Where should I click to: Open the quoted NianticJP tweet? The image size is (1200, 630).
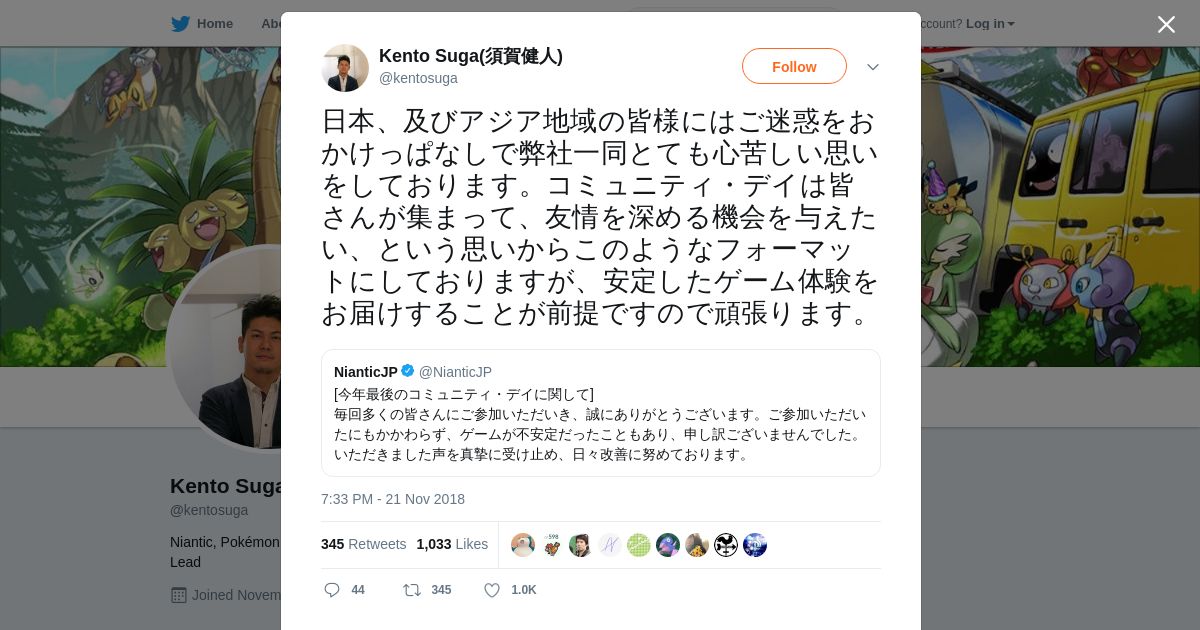pos(600,425)
